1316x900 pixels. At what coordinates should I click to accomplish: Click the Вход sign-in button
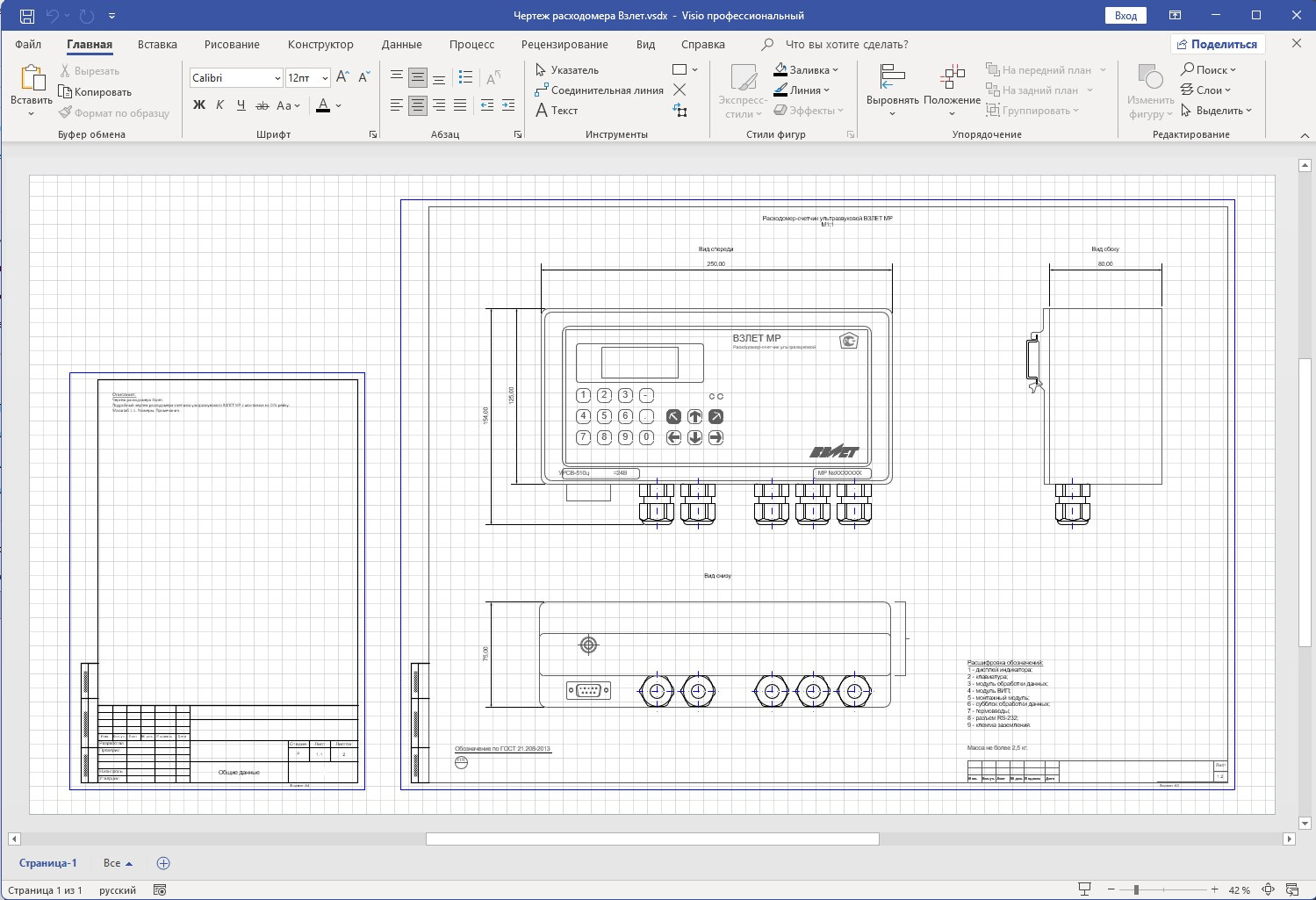click(1125, 16)
